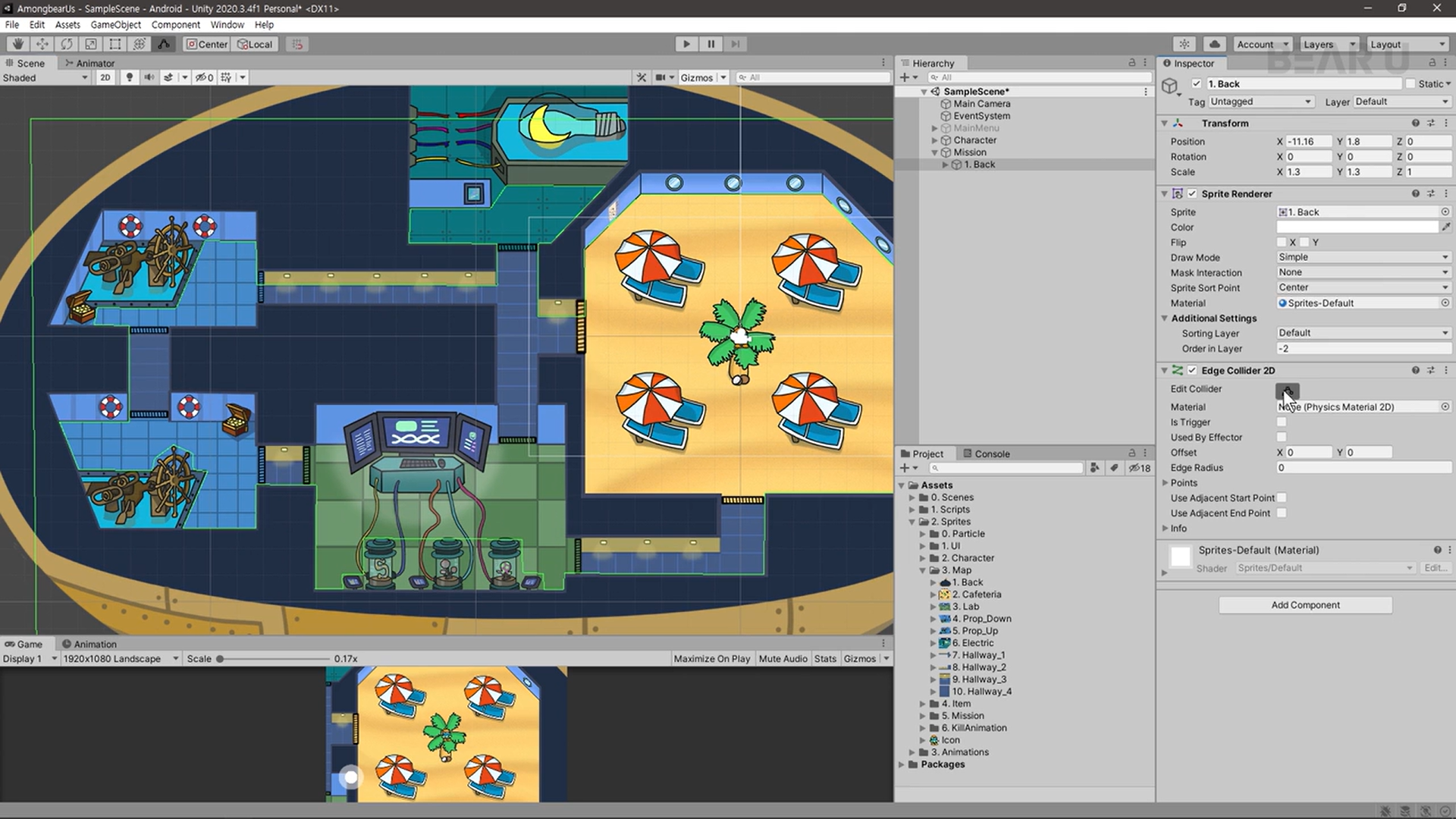Toggle the grid snapping icon
Image resolution: width=1456 pixels, height=819 pixels.
[x=297, y=44]
